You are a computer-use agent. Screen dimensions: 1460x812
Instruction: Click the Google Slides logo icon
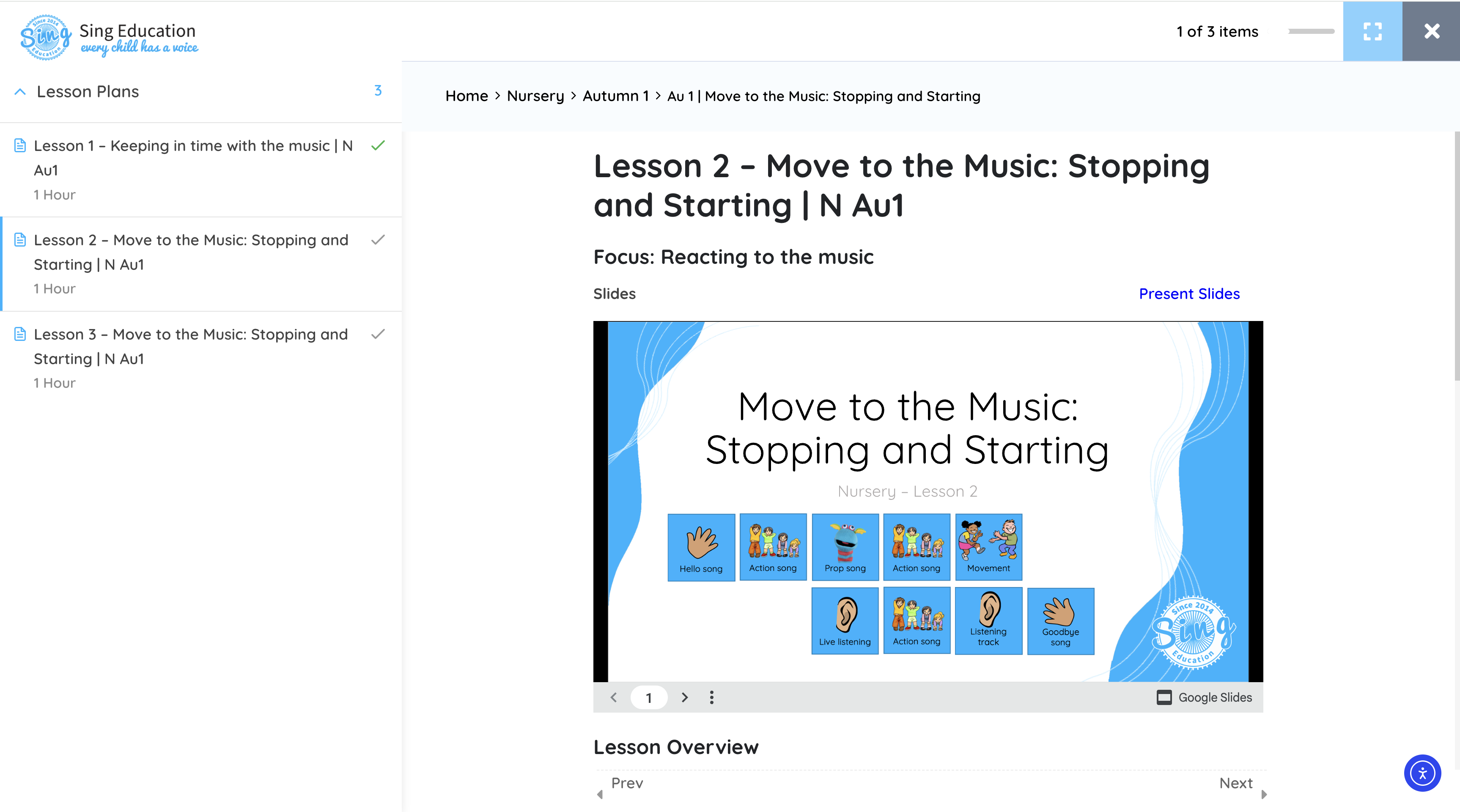click(x=1164, y=697)
